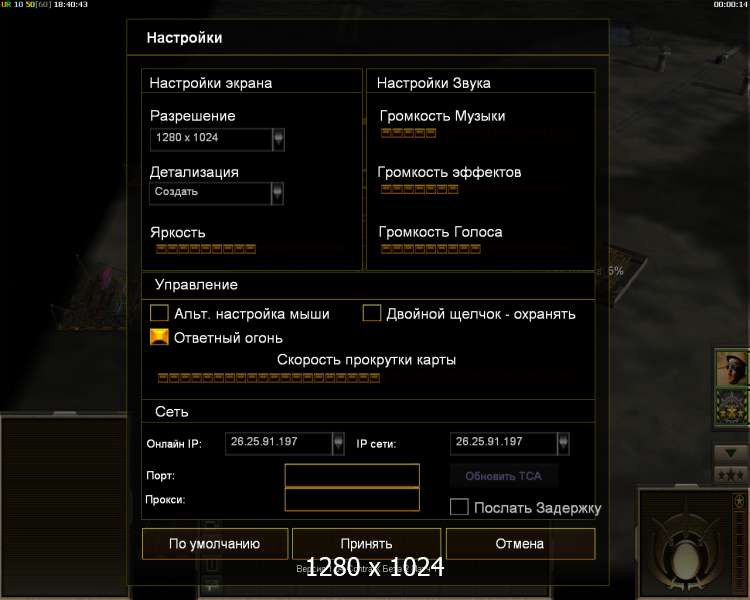Viewport: 750px width, 600px height.
Task: Expand the IP сети dropdown arrow
Action: coord(563,444)
